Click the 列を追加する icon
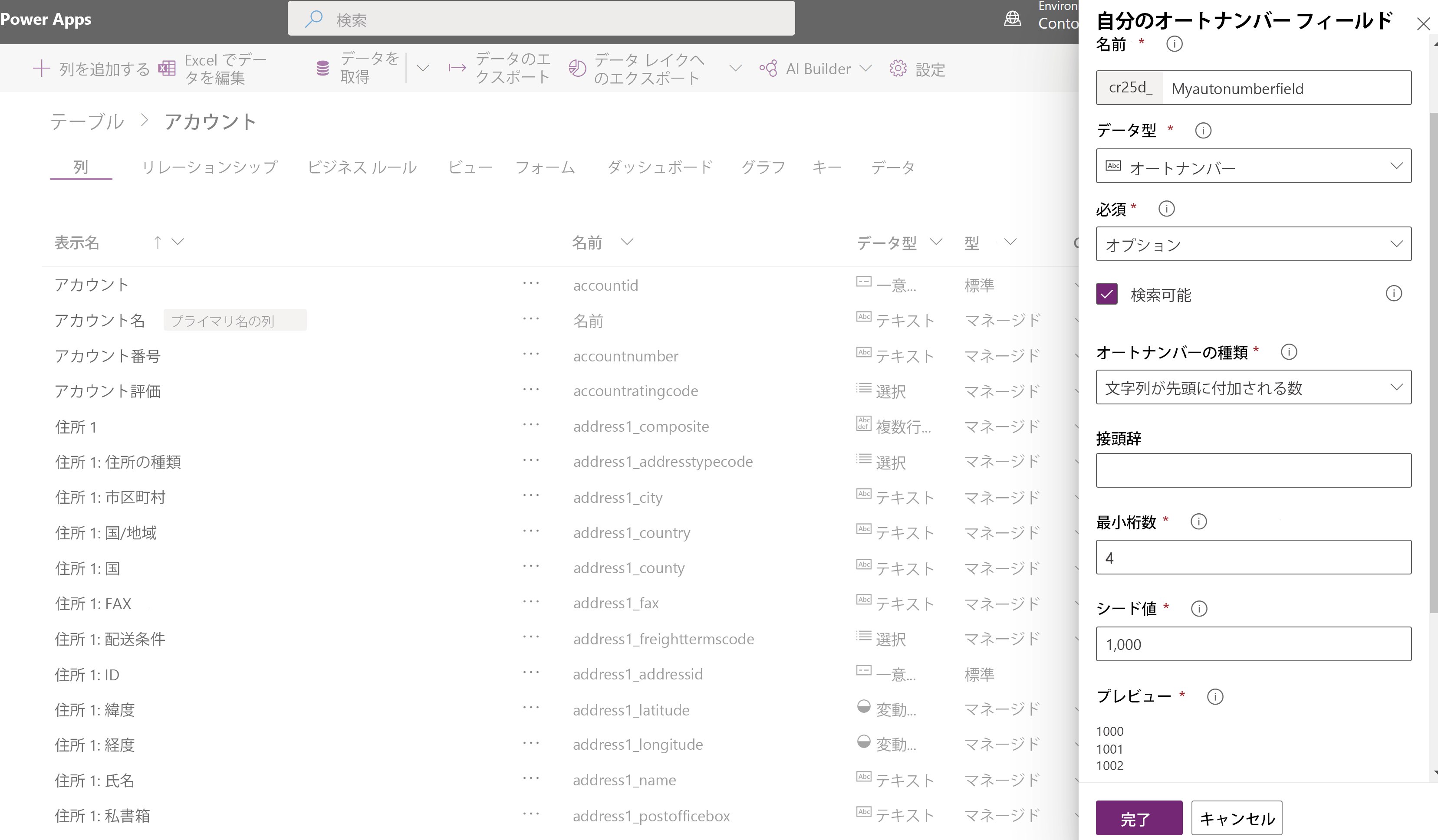This screenshot has height=840, width=1438. (42, 68)
